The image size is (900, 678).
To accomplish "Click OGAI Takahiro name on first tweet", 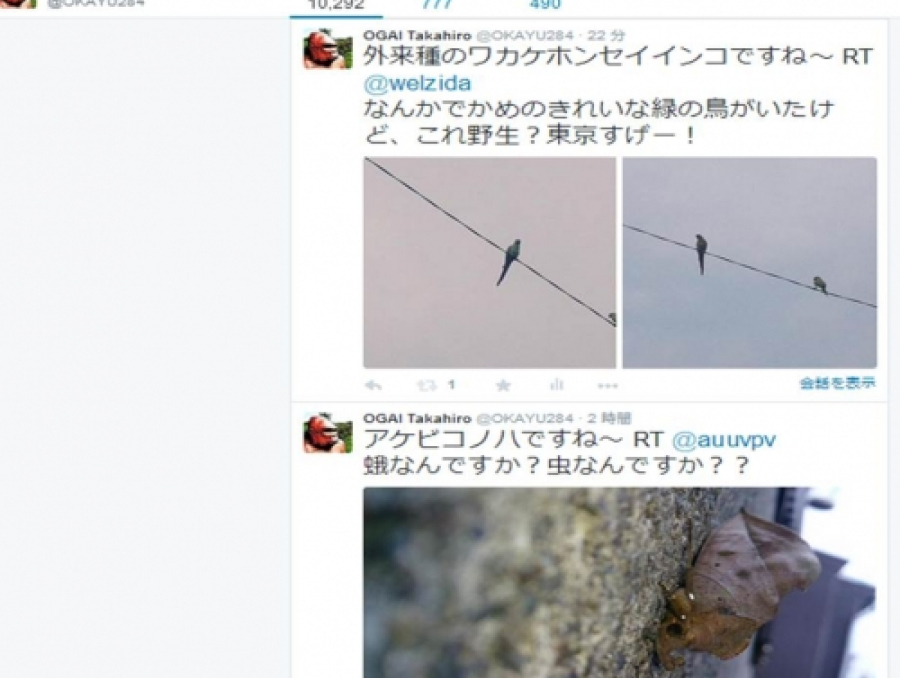I will (x=417, y=36).
